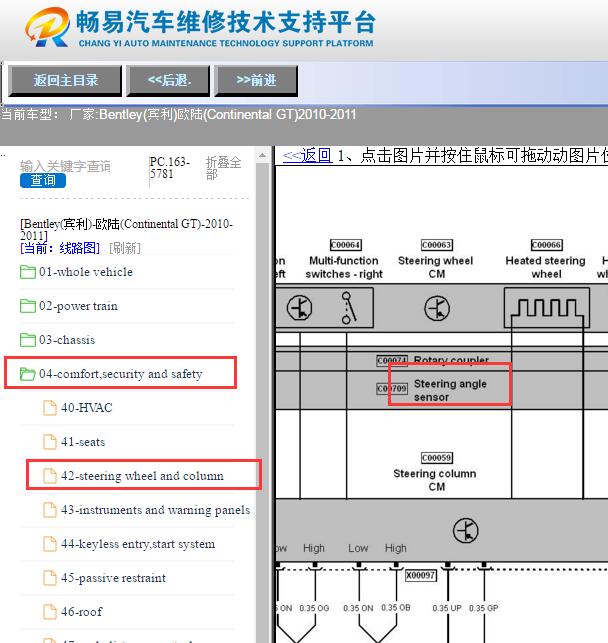Click the C00066 connector label
Screen dimensions: 608x643
click(547, 245)
